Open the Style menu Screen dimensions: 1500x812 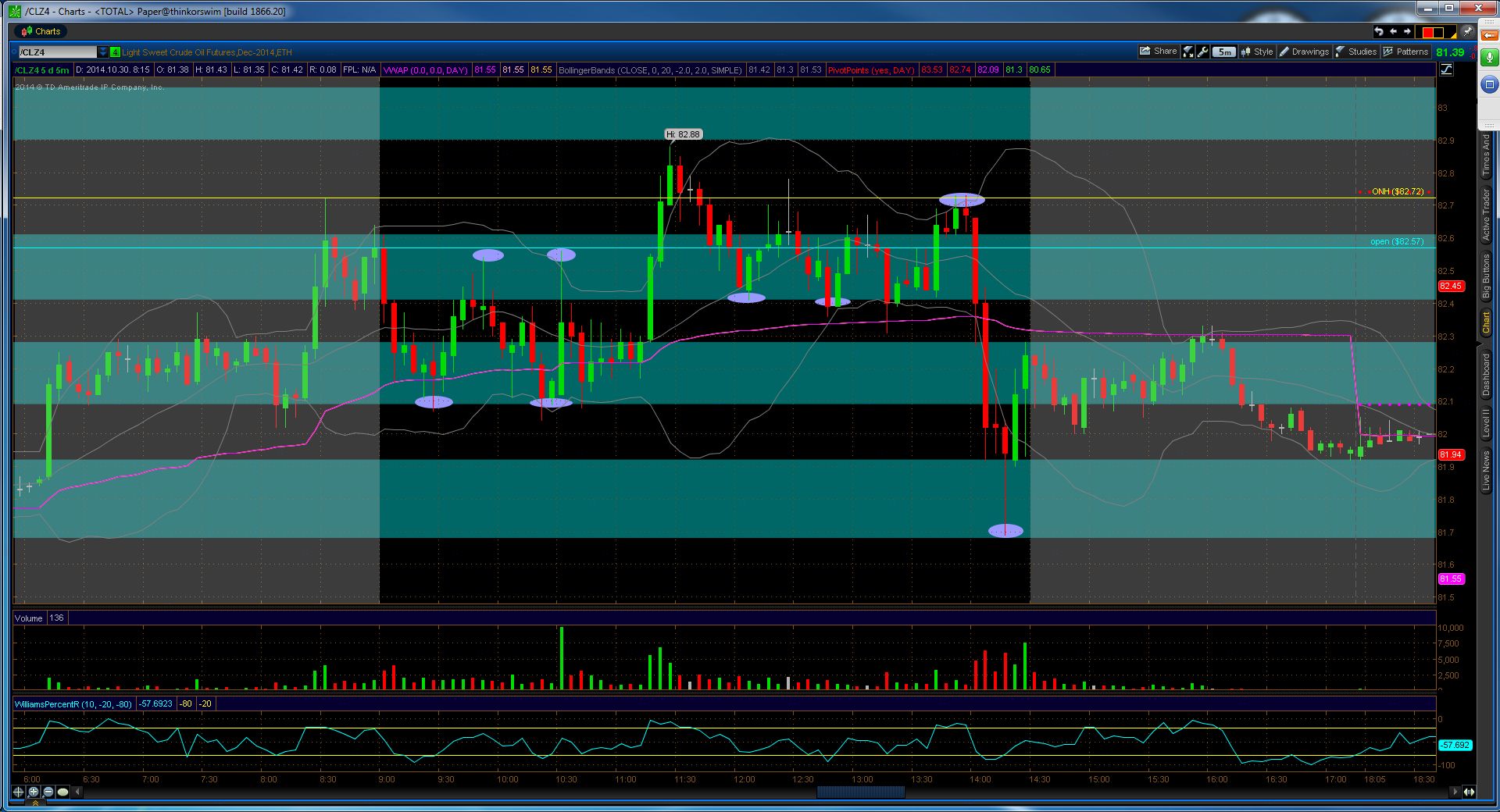pos(1256,52)
